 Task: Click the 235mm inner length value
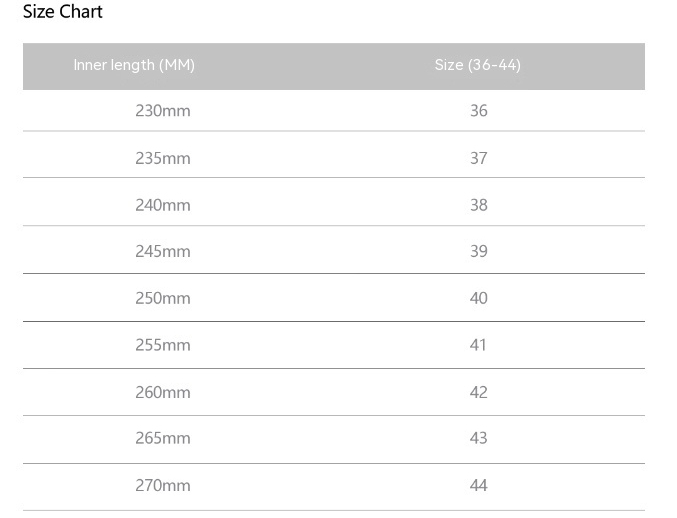pyautogui.click(x=163, y=158)
